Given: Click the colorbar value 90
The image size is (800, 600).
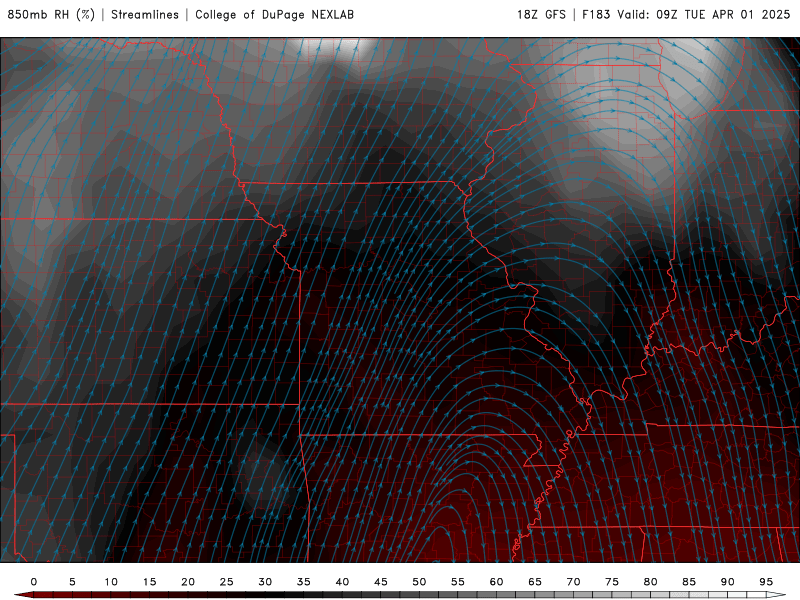Looking at the screenshot, I should click(x=727, y=582).
